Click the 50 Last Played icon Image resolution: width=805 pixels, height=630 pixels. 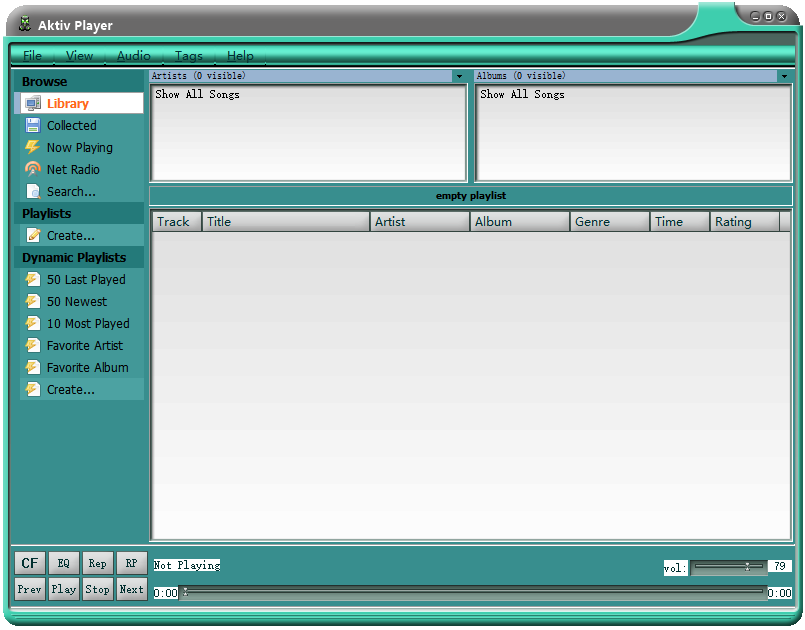[x=33, y=279]
